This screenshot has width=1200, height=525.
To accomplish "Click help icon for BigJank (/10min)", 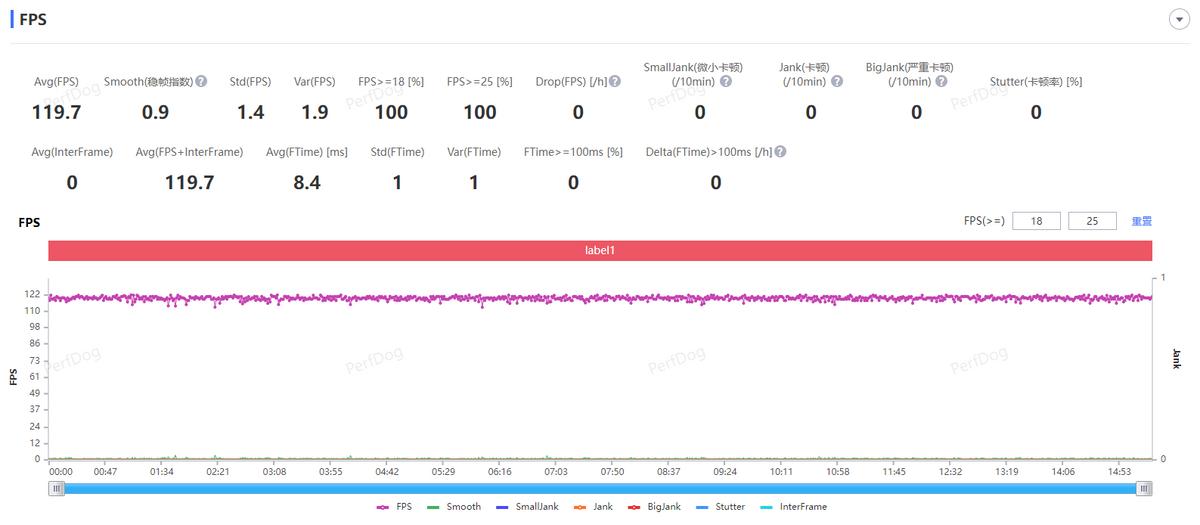I will pos(941,82).
